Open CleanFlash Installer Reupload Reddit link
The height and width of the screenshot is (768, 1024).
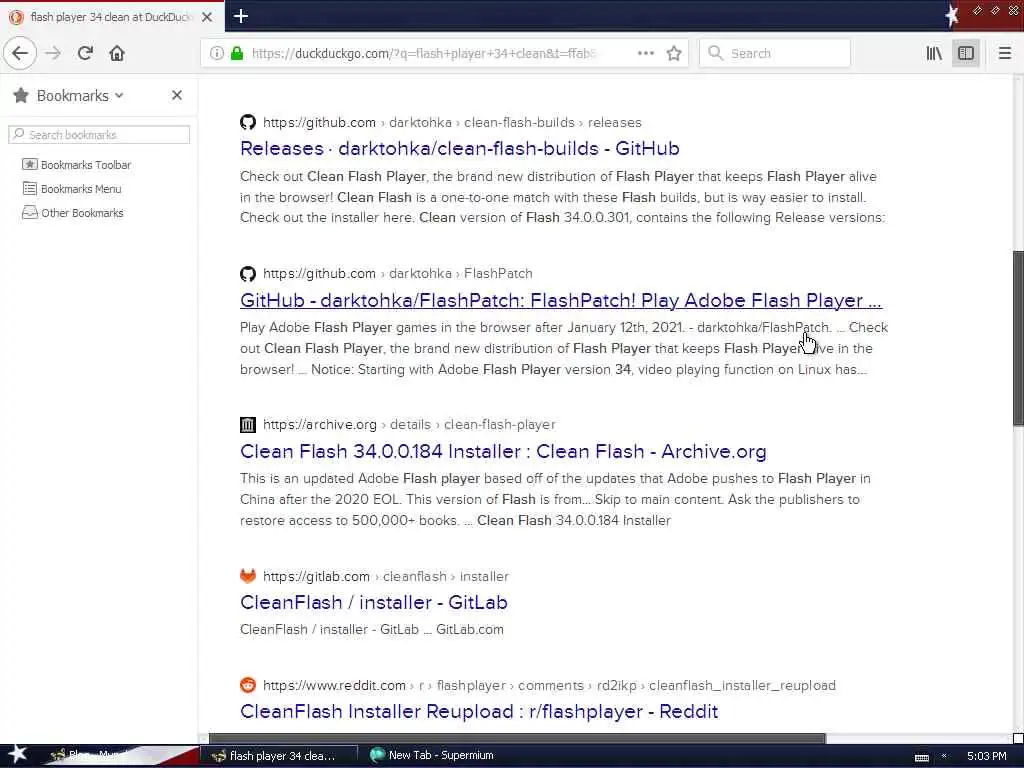point(479,711)
